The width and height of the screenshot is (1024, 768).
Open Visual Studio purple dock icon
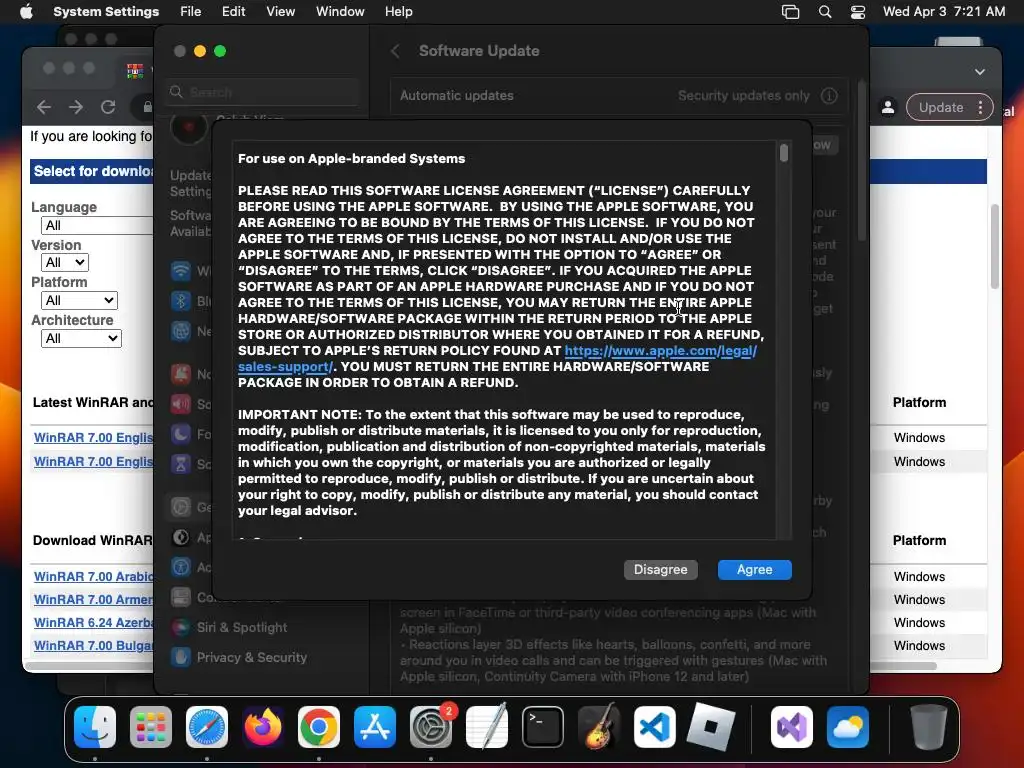(x=792, y=727)
